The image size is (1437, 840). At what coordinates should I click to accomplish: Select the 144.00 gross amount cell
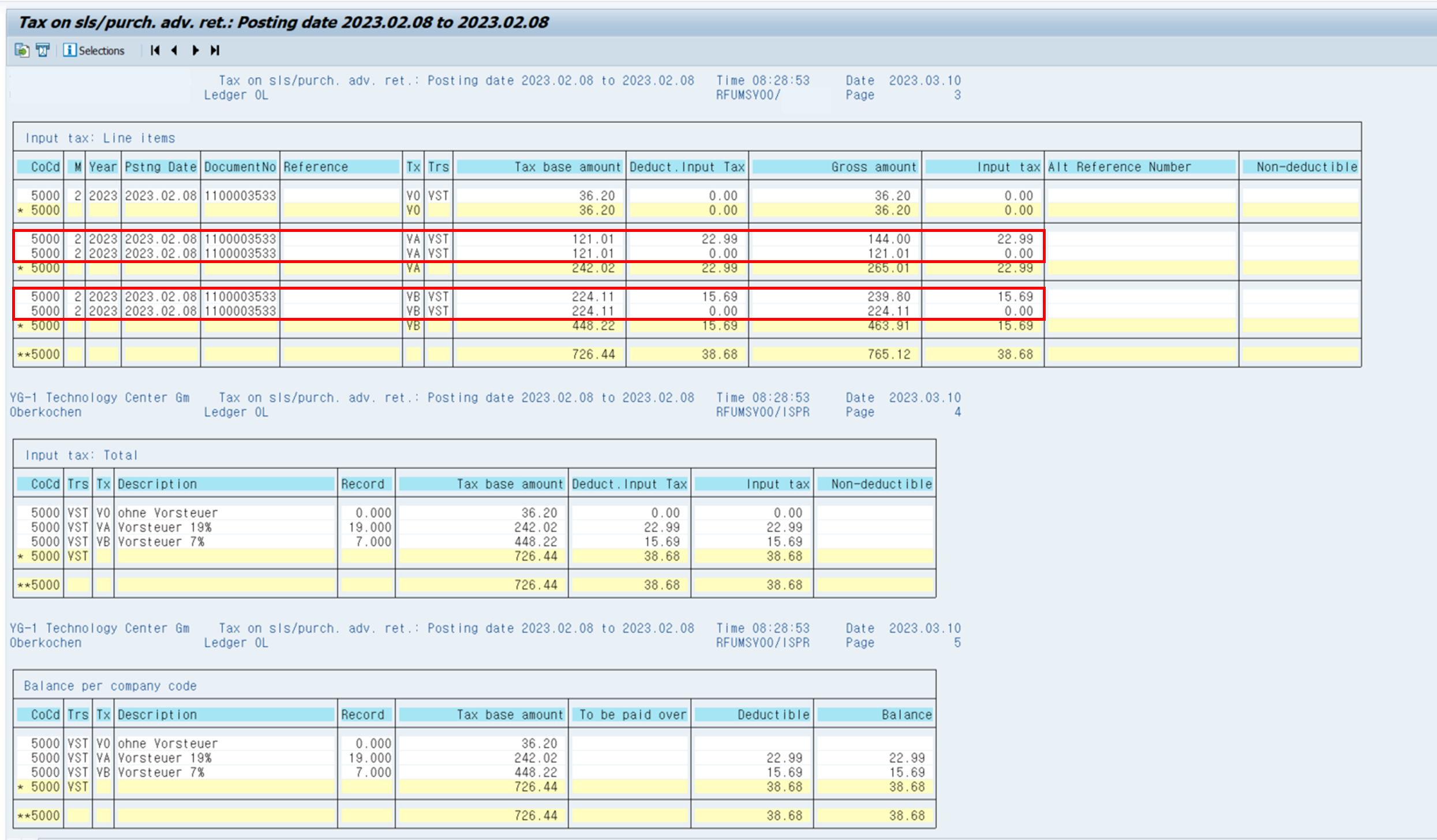889,239
